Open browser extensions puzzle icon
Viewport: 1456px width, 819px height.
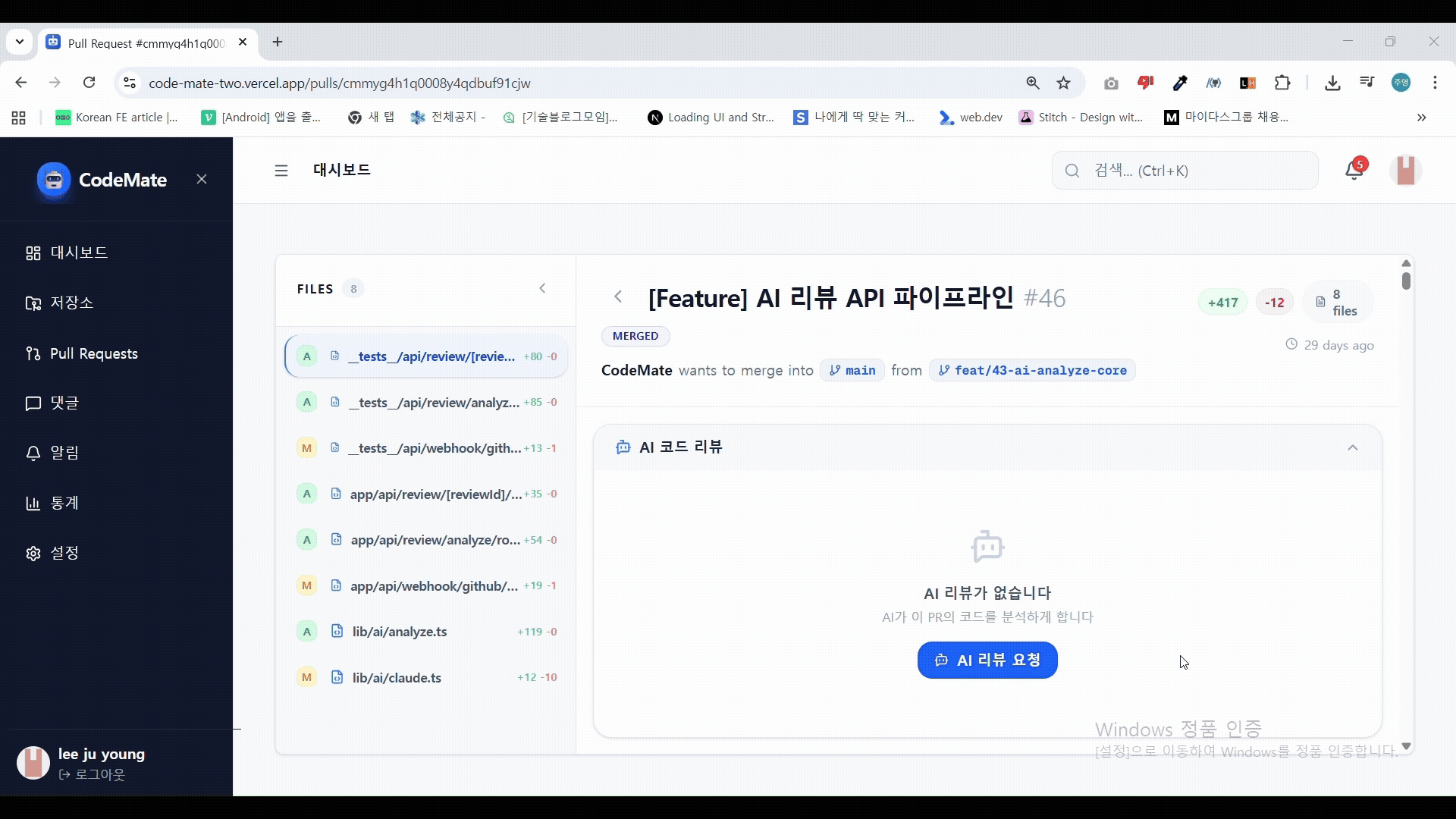tap(1282, 83)
